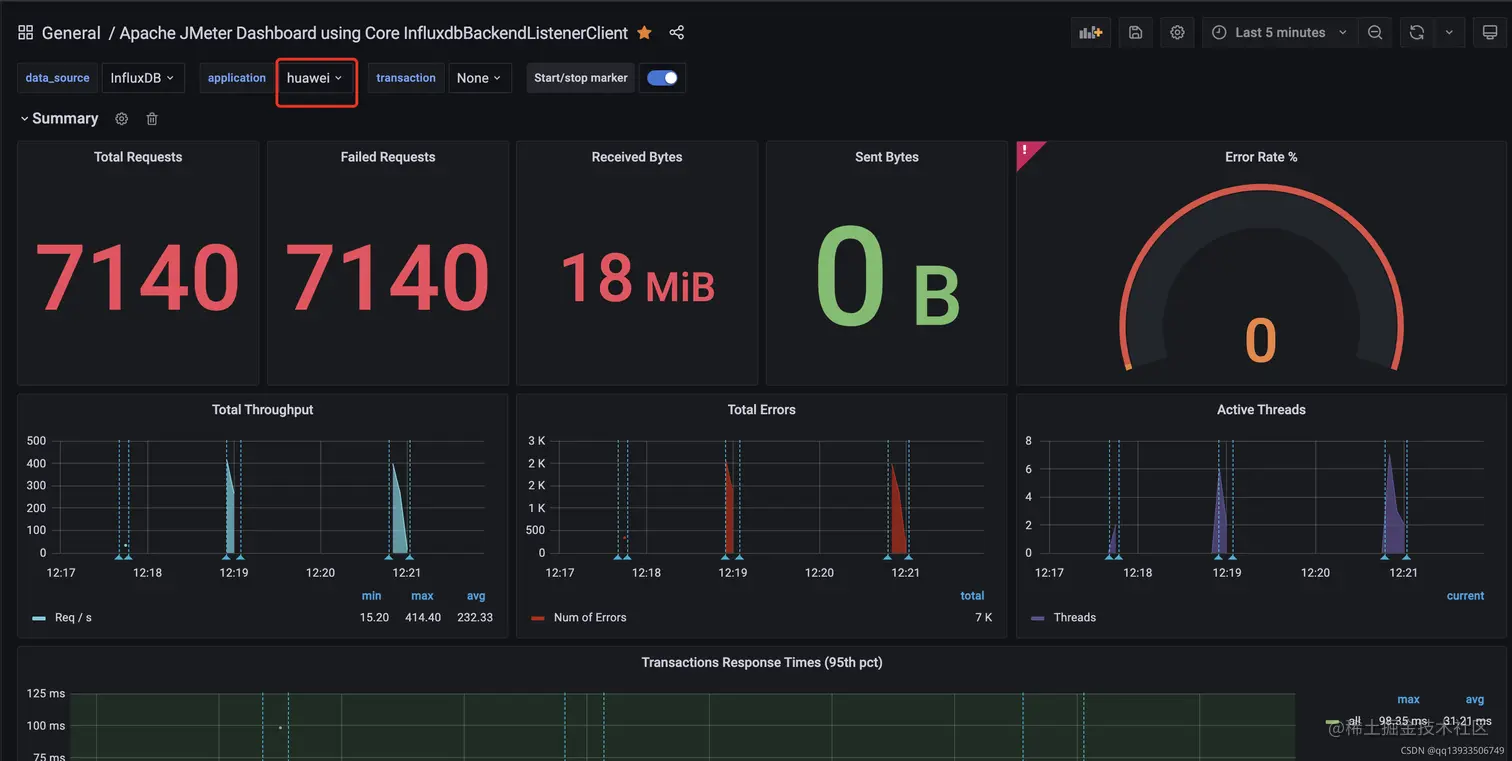Screen dimensions: 1512x761
Task: Click the Total Requests value 7140
Action: click(x=138, y=277)
